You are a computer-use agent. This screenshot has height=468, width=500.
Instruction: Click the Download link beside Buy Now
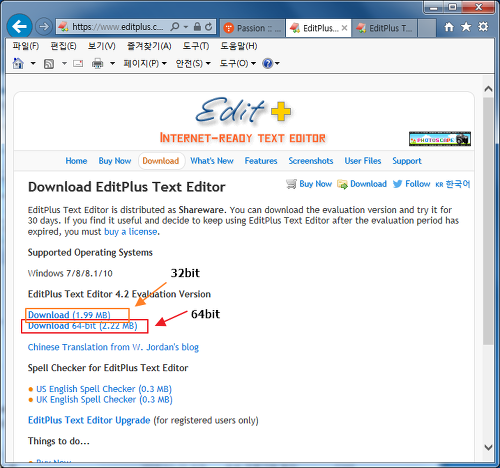click(362, 184)
